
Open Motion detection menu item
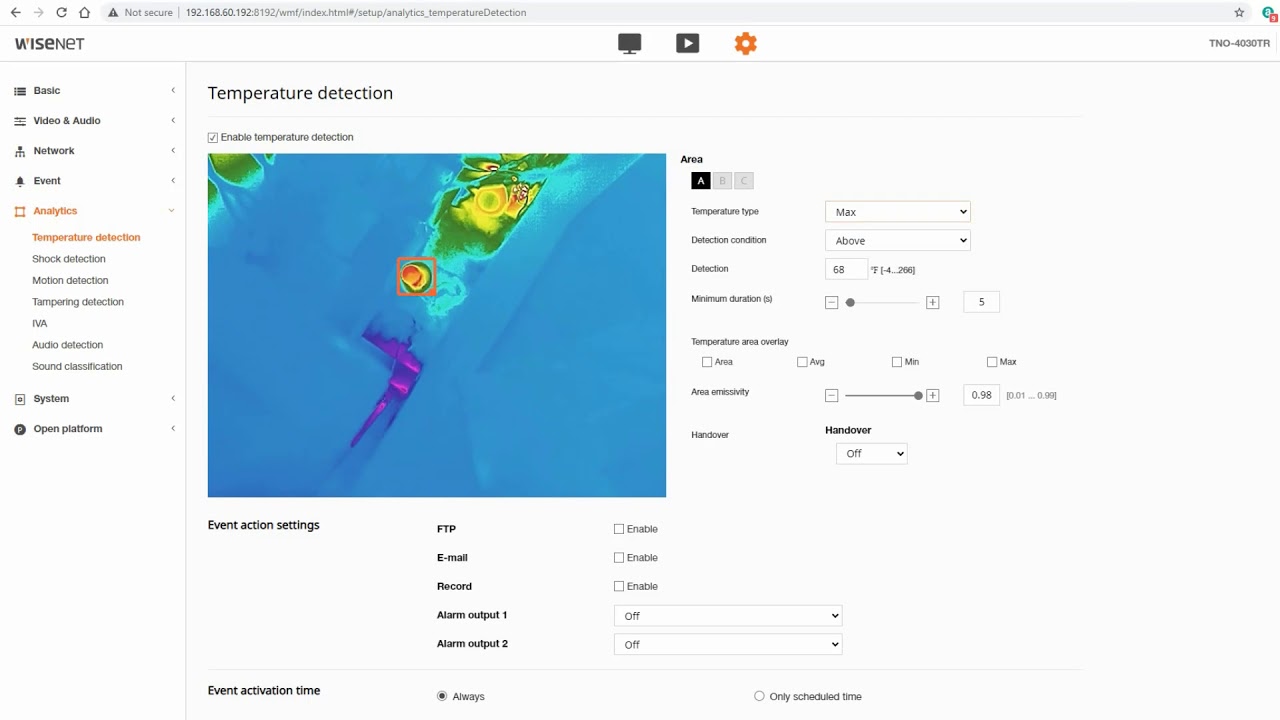(x=70, y=281)
